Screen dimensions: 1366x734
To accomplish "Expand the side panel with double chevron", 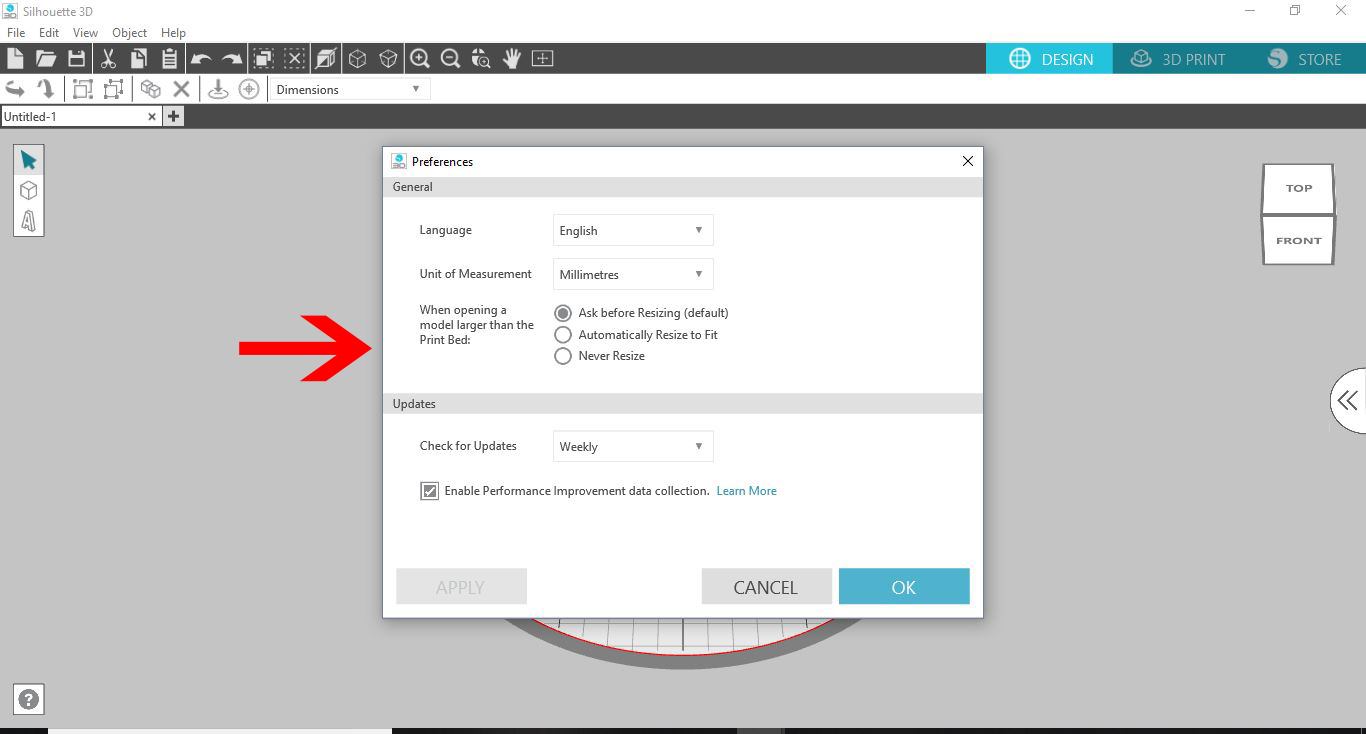I will point(1348,401).
